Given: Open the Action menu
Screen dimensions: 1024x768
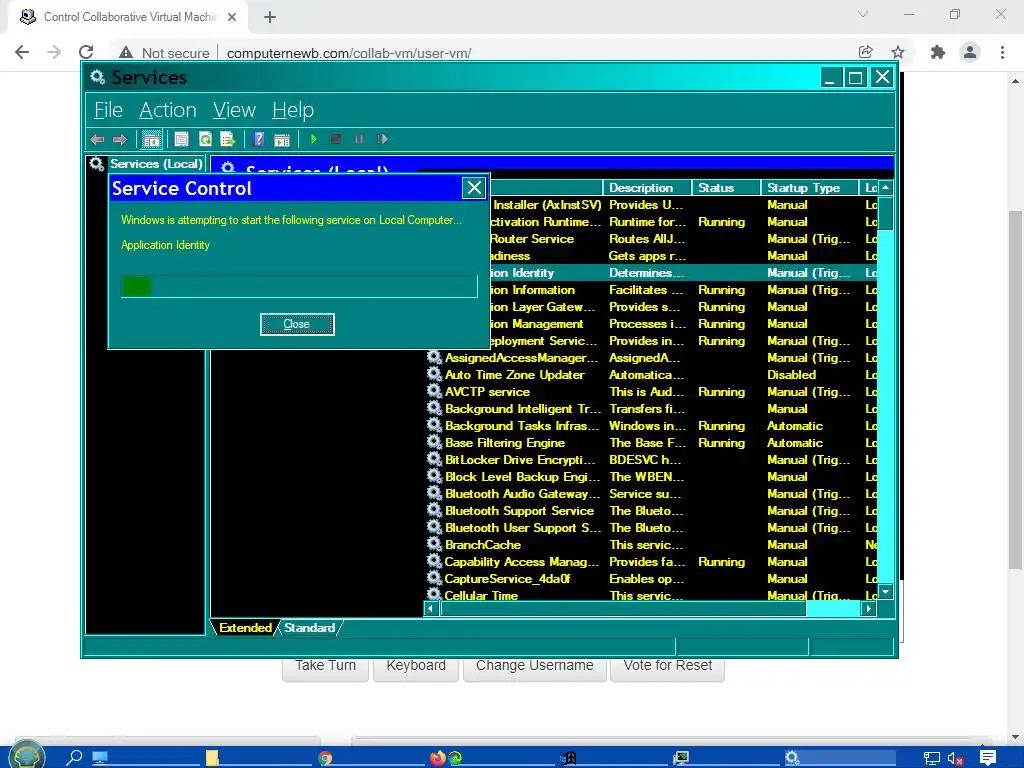Looking at the screenshot, I should tap(168, 110).
